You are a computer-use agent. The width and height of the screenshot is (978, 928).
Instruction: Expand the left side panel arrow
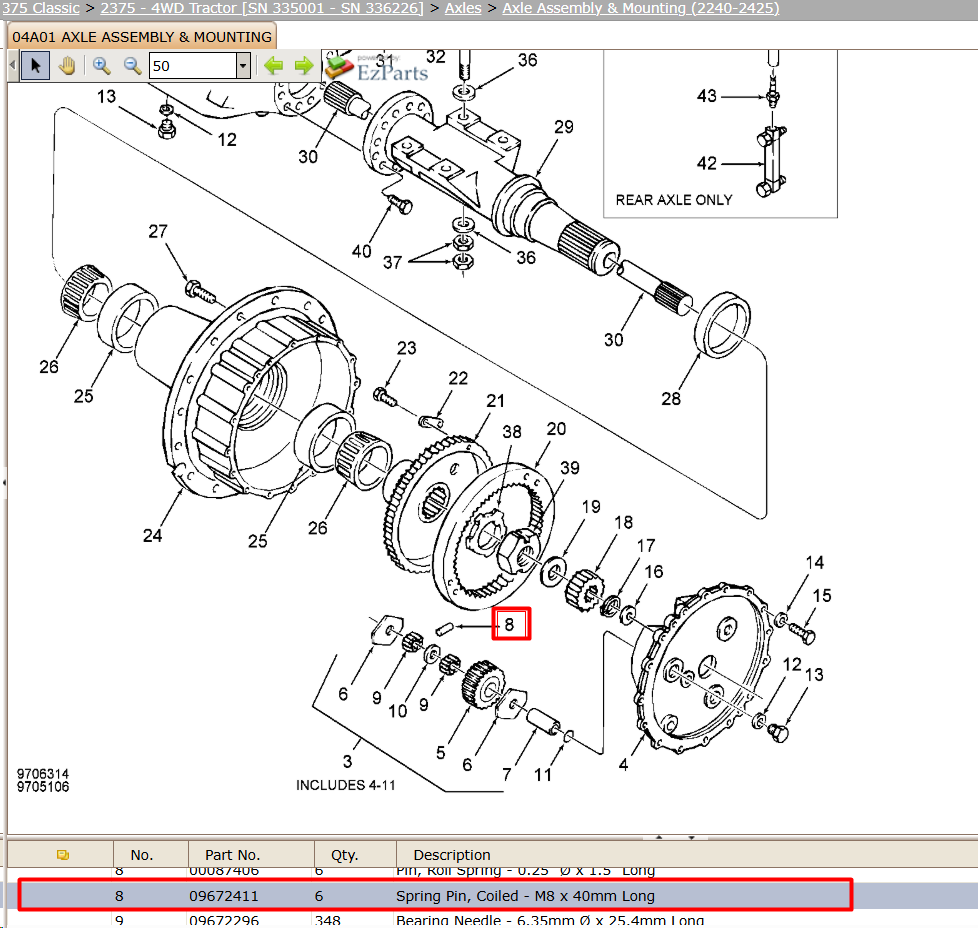[4, 482]
